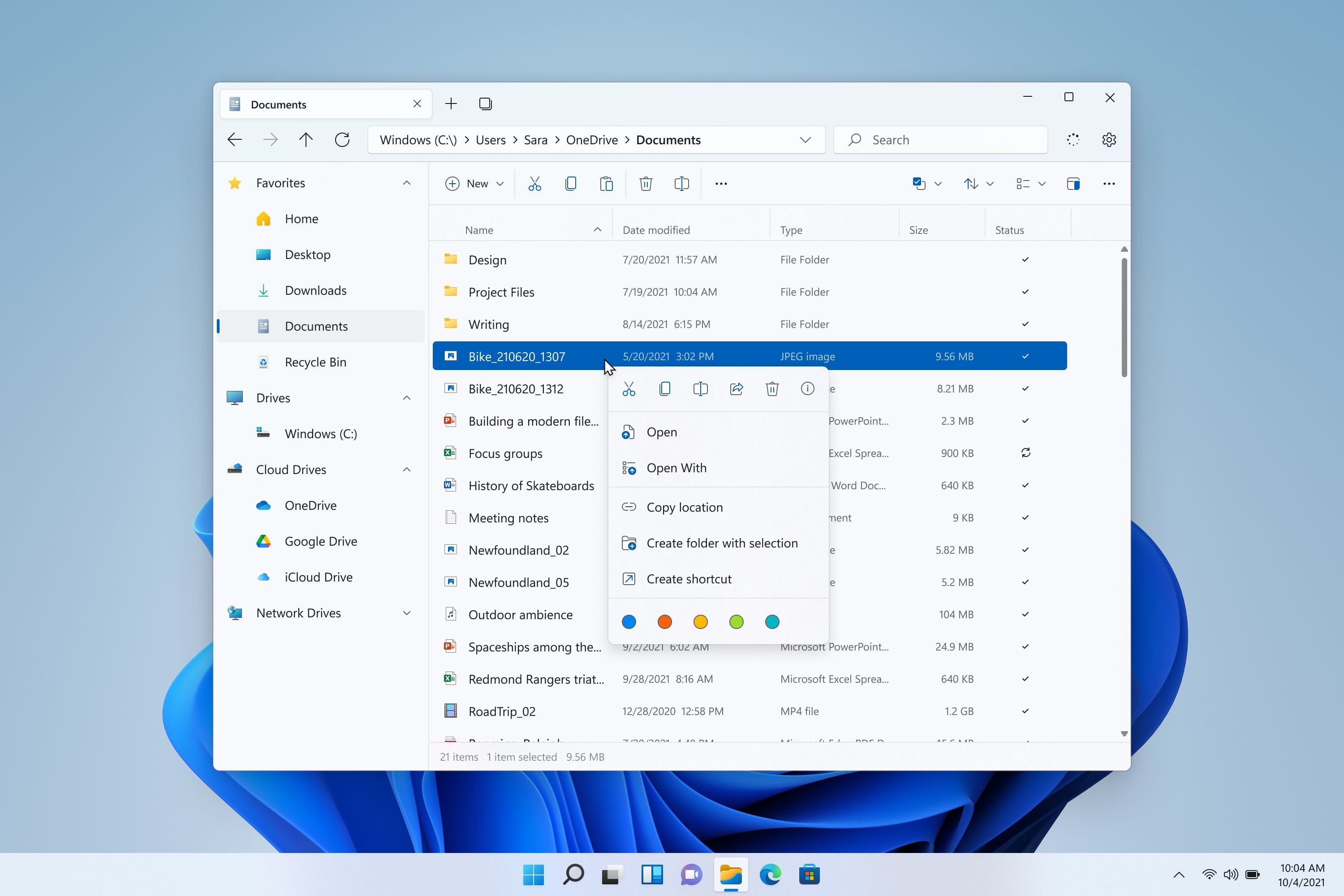Toggle sync status on RoadTrip_02
Screen dimensions: 1344x896
(1025, 711)
